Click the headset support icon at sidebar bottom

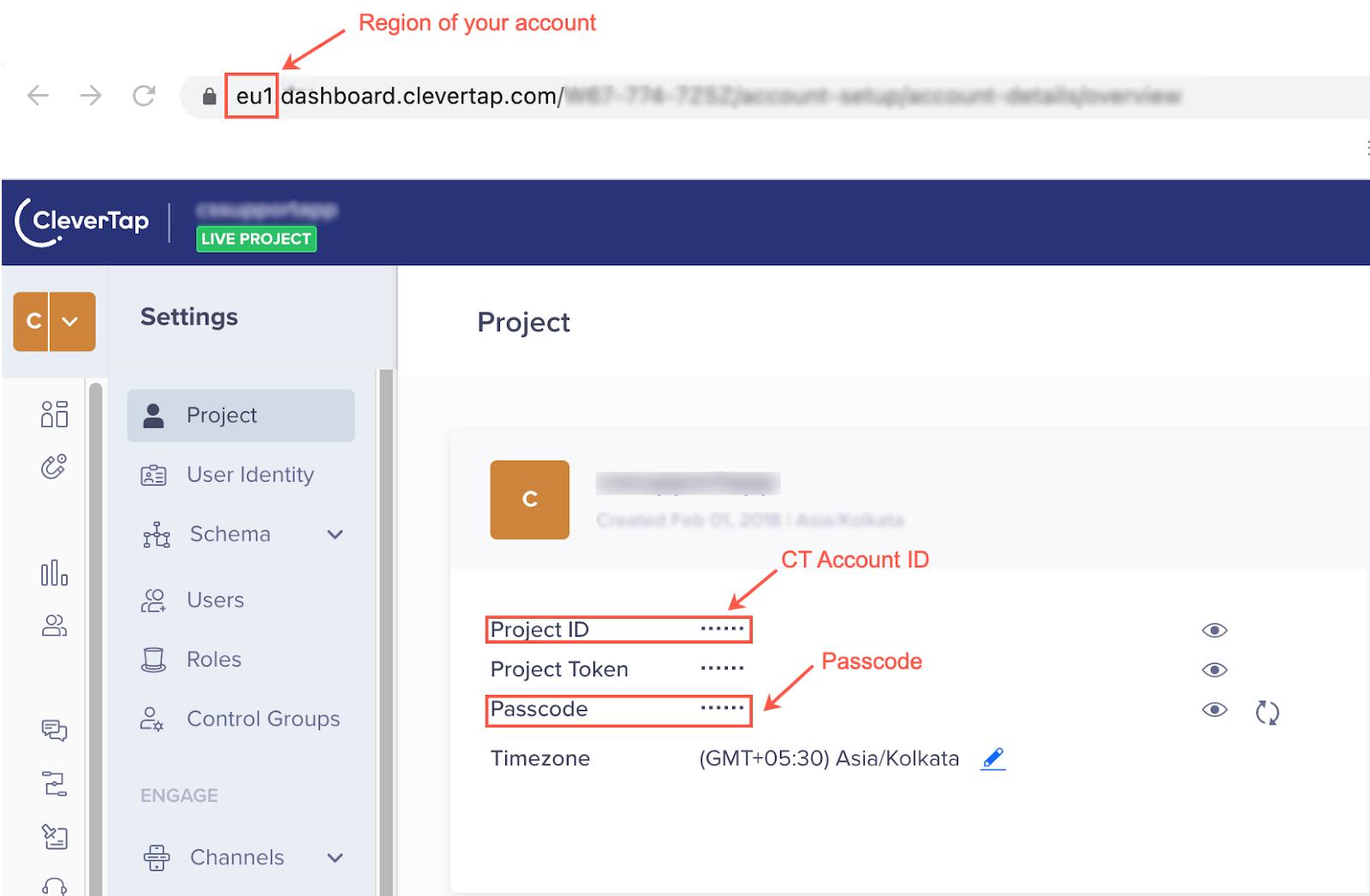tap(54, 885)
